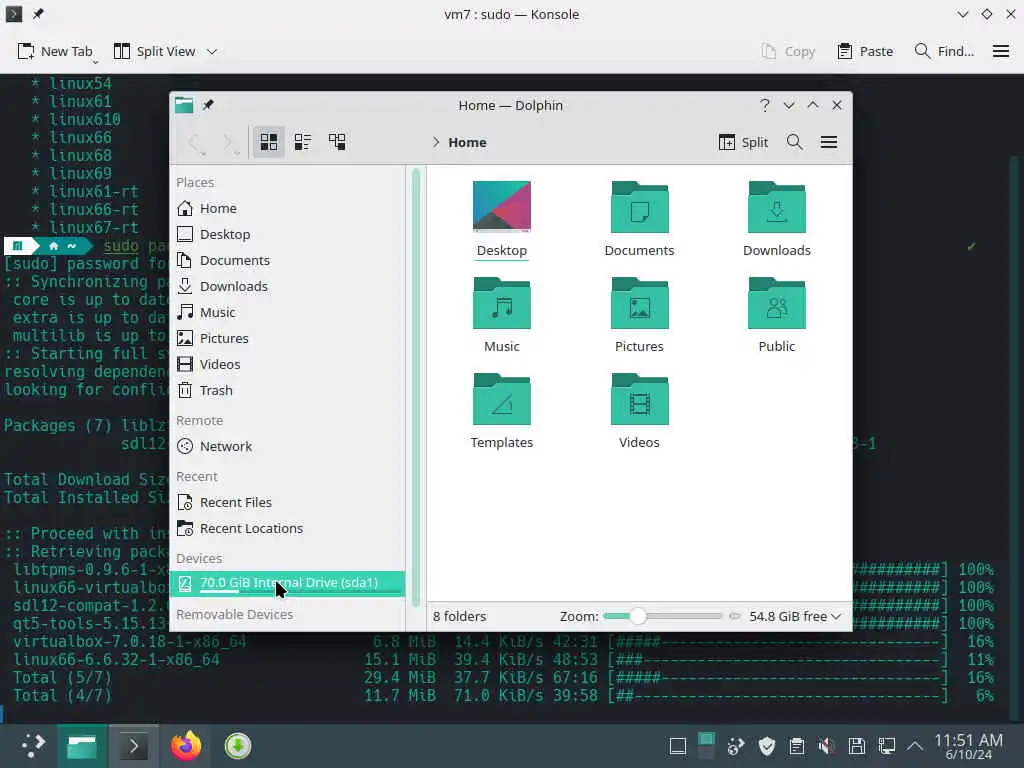This screenshot has width=1024, height=768.
Task: Click Copy in Konsole toolbar
Action: tap(788, 52)
